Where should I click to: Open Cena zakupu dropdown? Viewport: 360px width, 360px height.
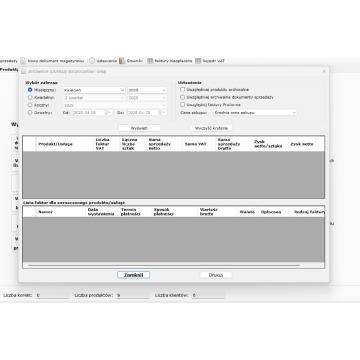coord(255,113)
